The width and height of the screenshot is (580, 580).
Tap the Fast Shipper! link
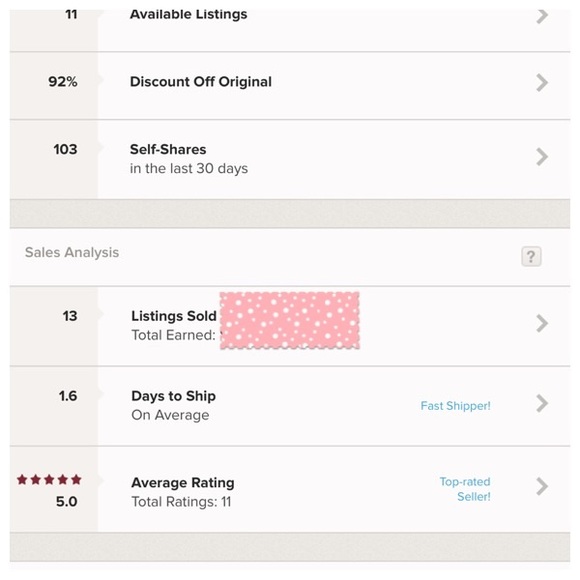455,406
